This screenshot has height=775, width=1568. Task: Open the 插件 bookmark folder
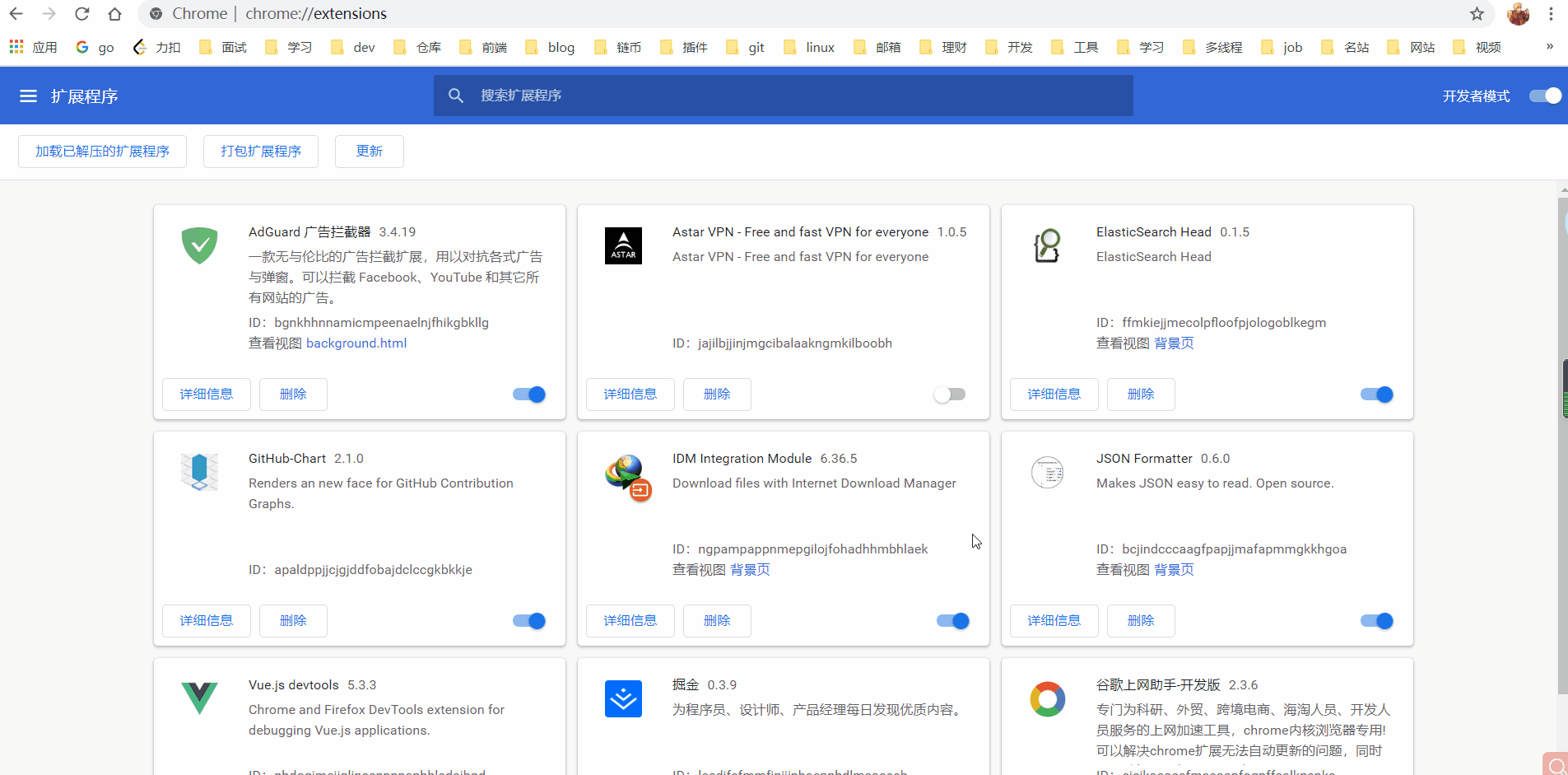(684, 47)
